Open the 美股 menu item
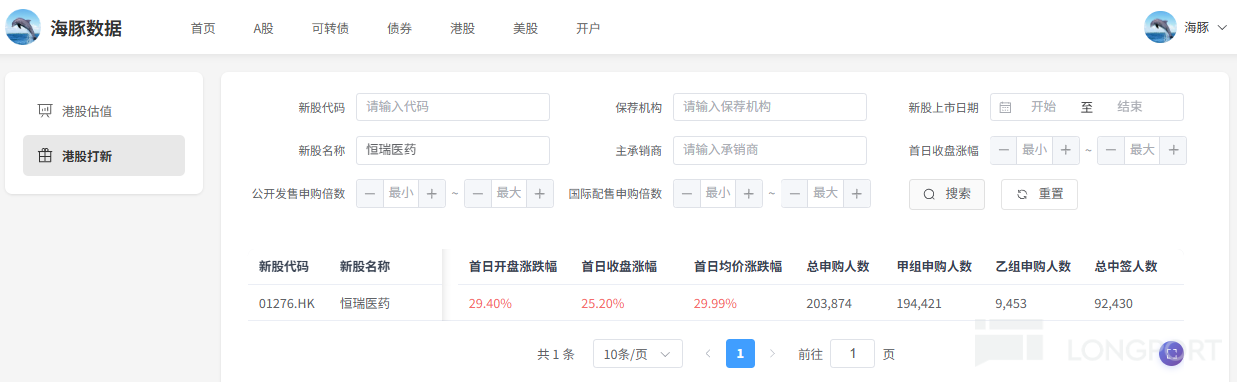The height and width of the screenshot is (382, 1237). (x=525, y=28)
